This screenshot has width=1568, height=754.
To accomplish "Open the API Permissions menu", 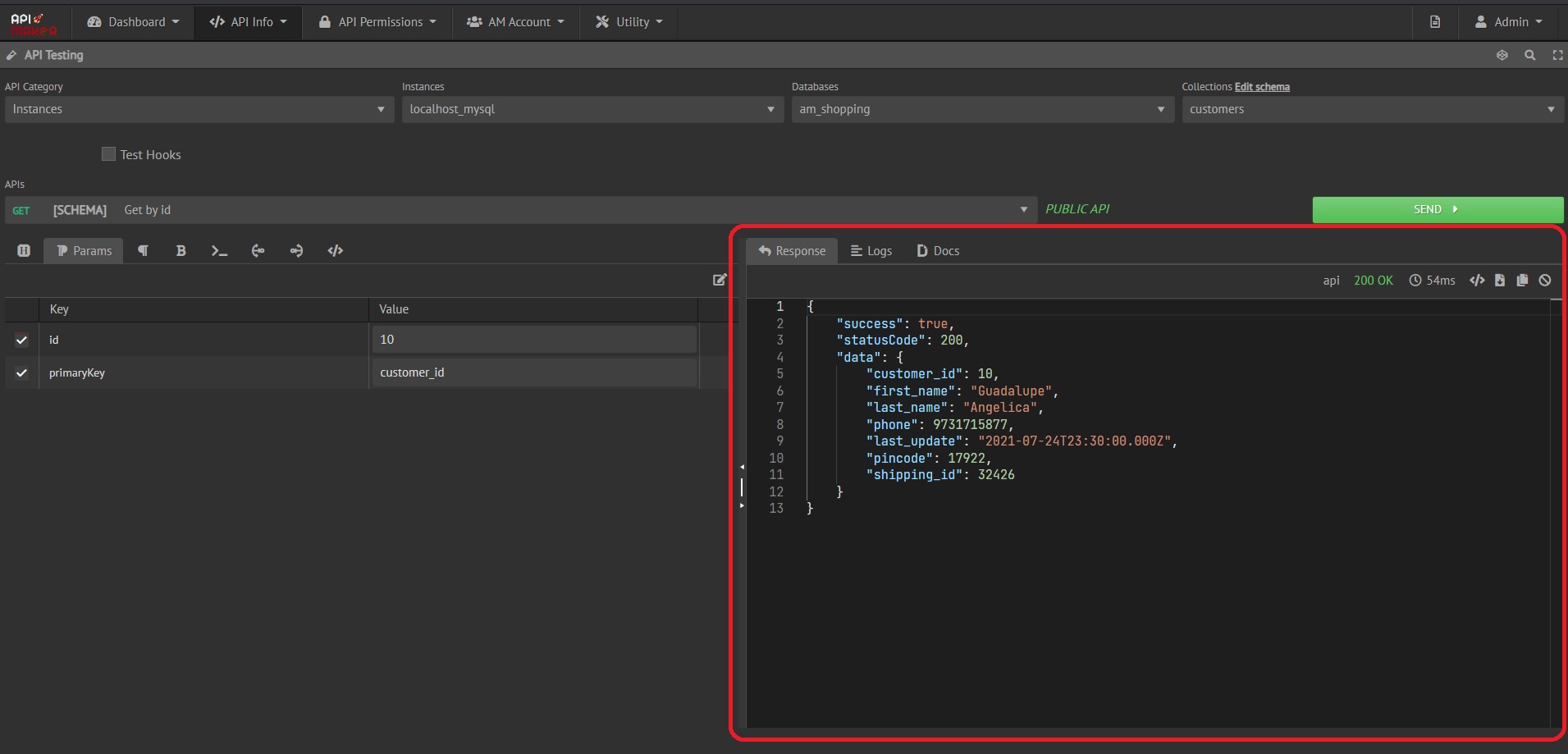I will (378, 22).
